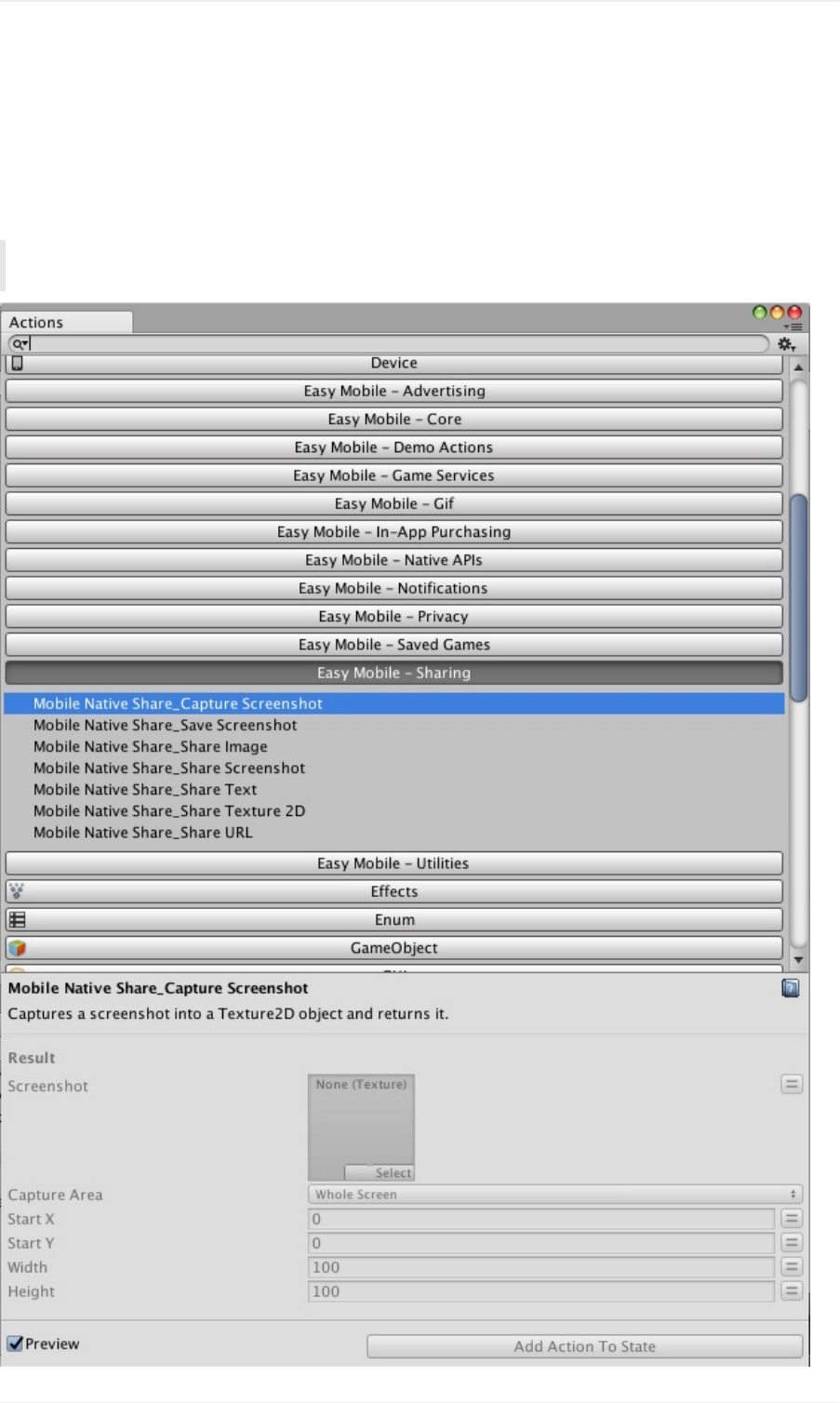Viewport: 840px width, 1403px height.
Task: Expand the Device category
Action: [x=394, y=363]
